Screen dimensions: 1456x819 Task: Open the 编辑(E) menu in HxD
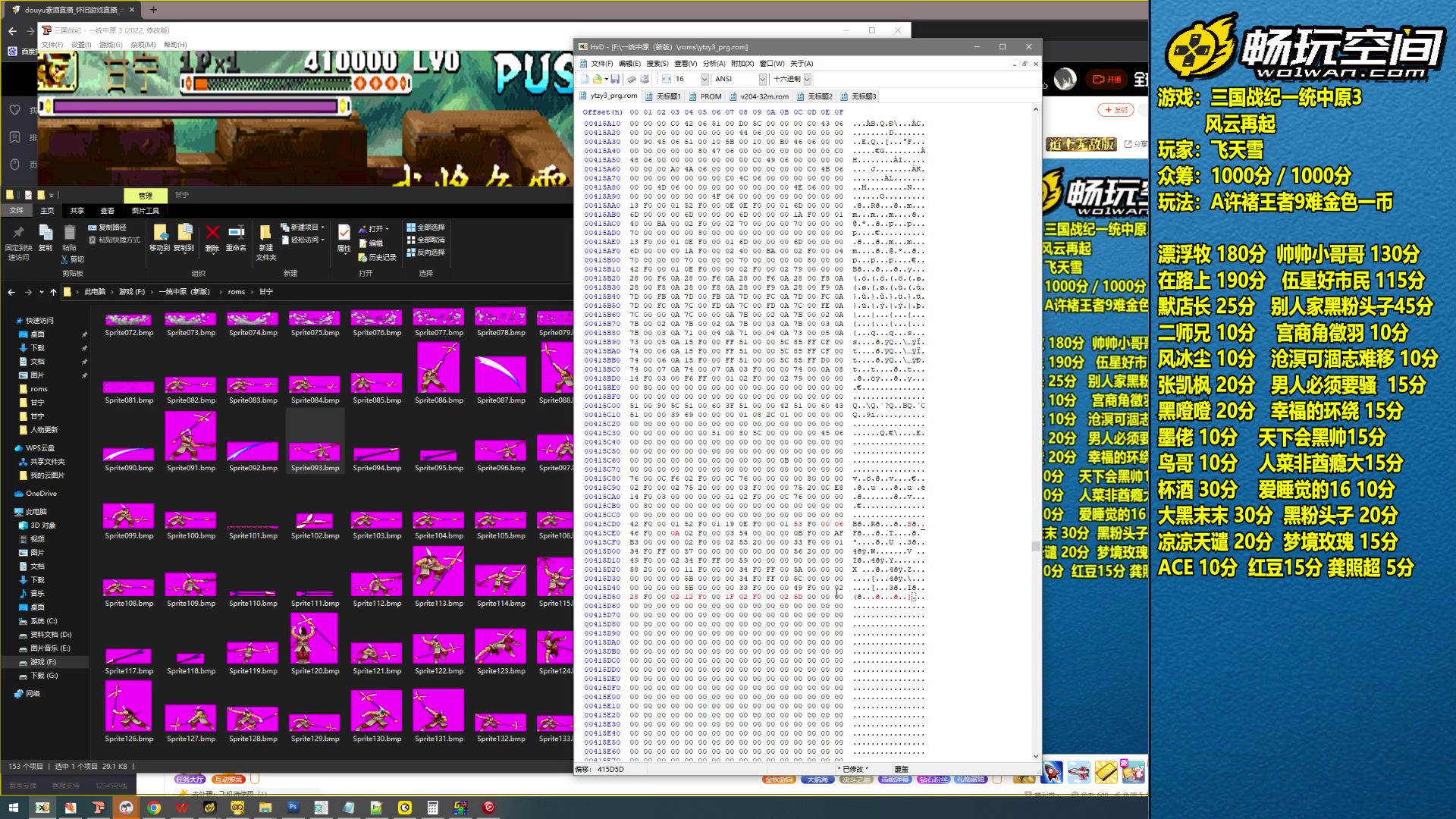click(629, 64)
